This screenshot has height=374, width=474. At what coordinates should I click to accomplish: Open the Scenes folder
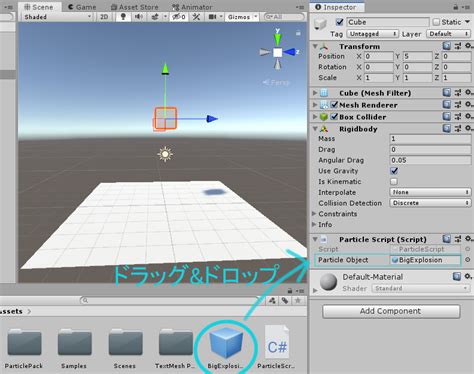[125, 348]
